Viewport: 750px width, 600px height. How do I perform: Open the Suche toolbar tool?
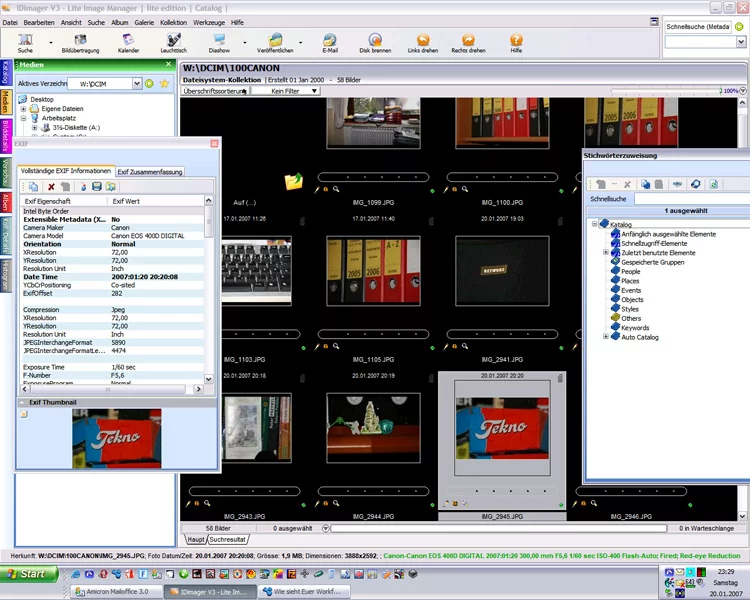[25, 43]
